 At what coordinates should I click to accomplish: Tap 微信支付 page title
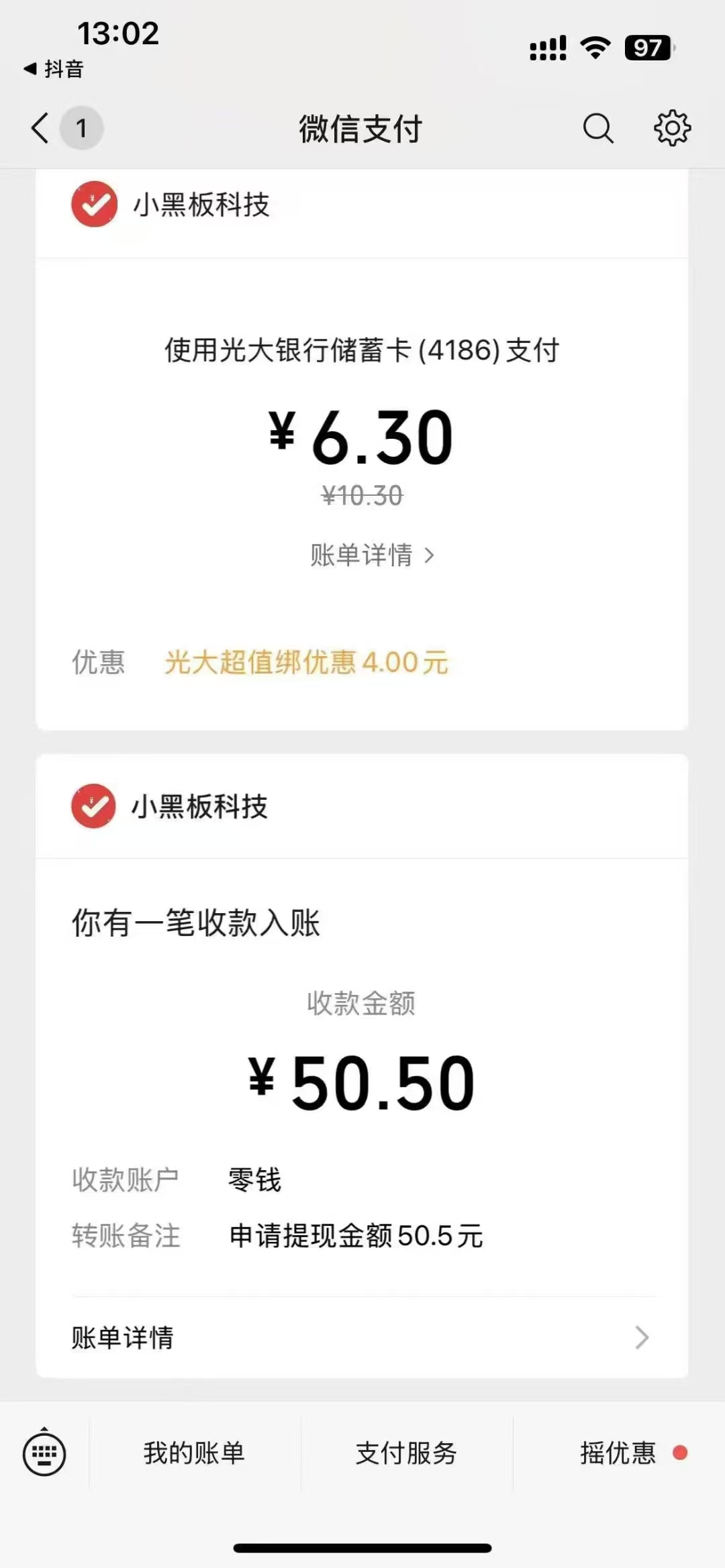(360, 129)
